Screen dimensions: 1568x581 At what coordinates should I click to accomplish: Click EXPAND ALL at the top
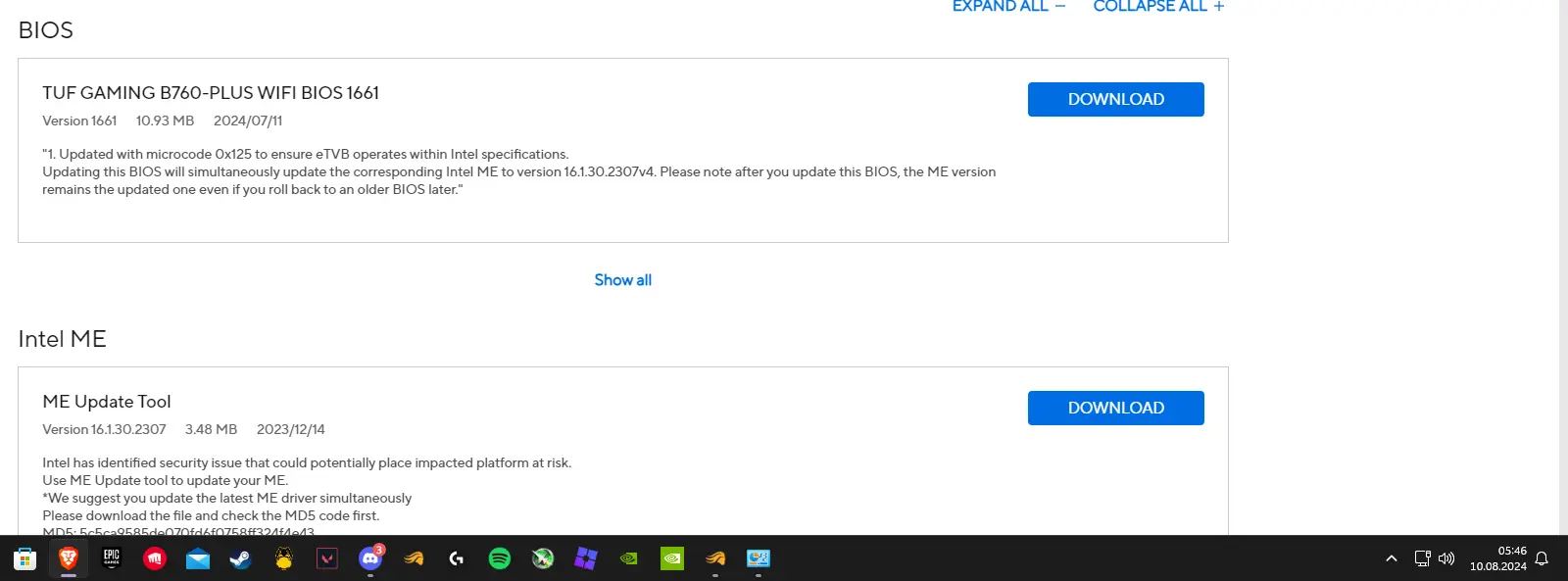[x=1008, y=6]
